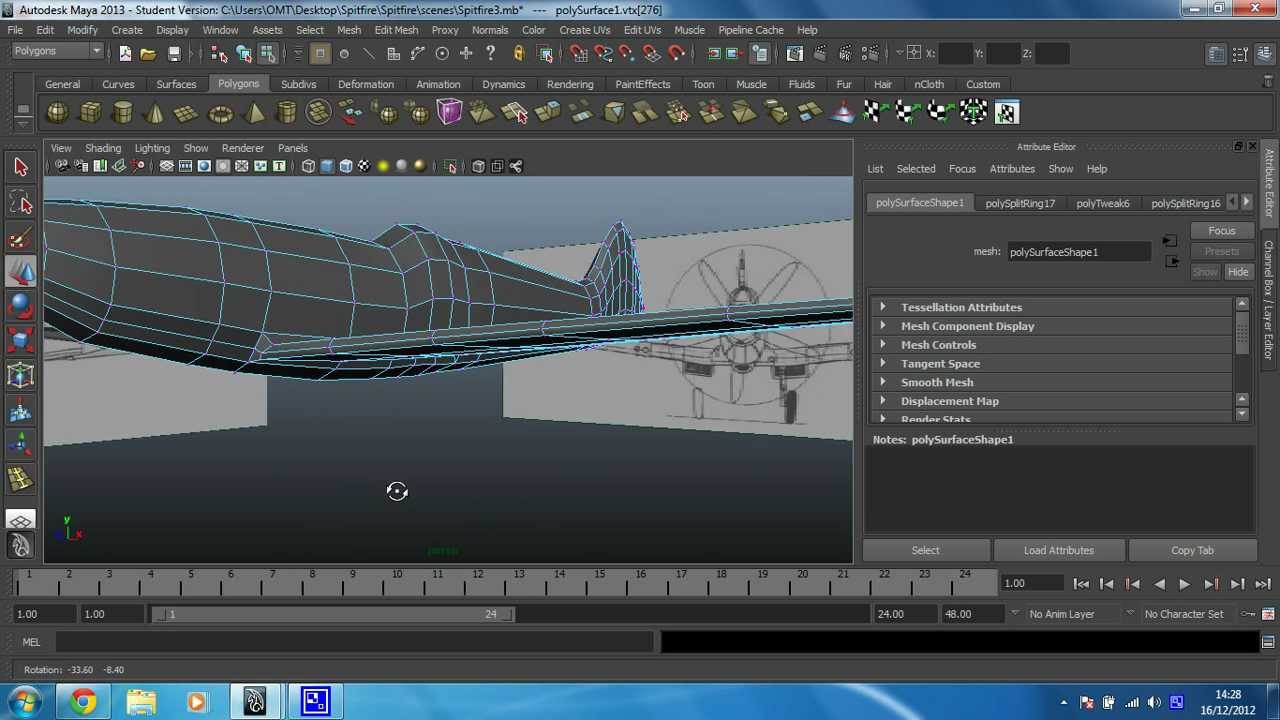
Task: Expand Smooth Mesh section
Action: point(1053,382)
